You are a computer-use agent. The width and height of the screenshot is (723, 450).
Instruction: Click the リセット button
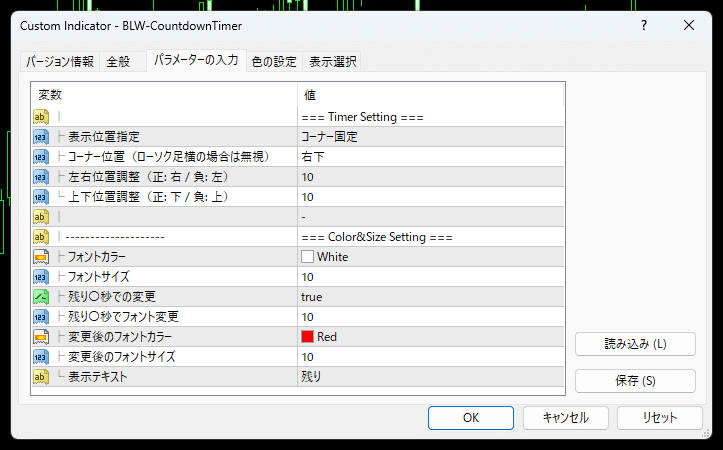660,418
